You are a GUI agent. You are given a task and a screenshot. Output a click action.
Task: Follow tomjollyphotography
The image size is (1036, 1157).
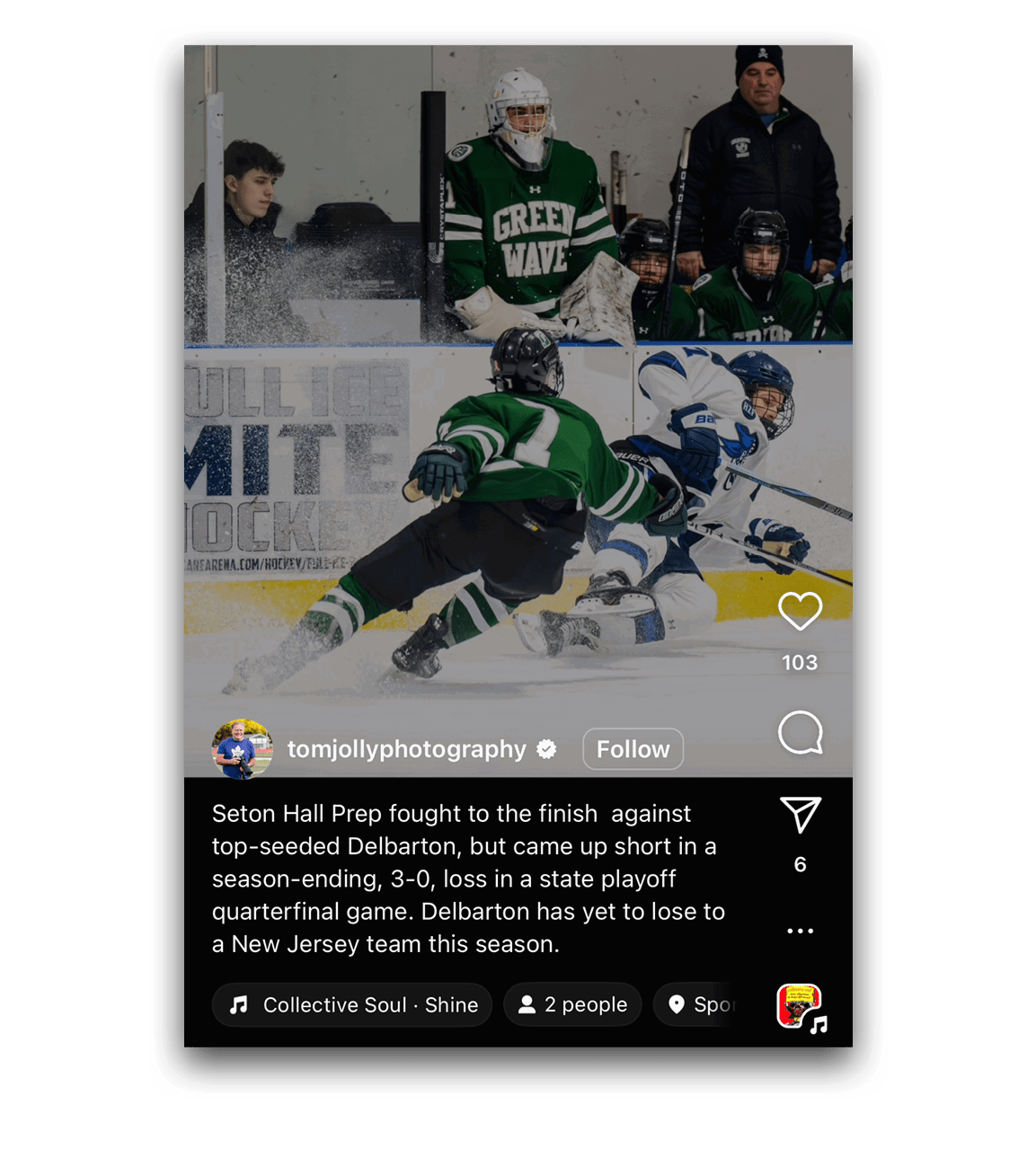click(x=633, y=749)
